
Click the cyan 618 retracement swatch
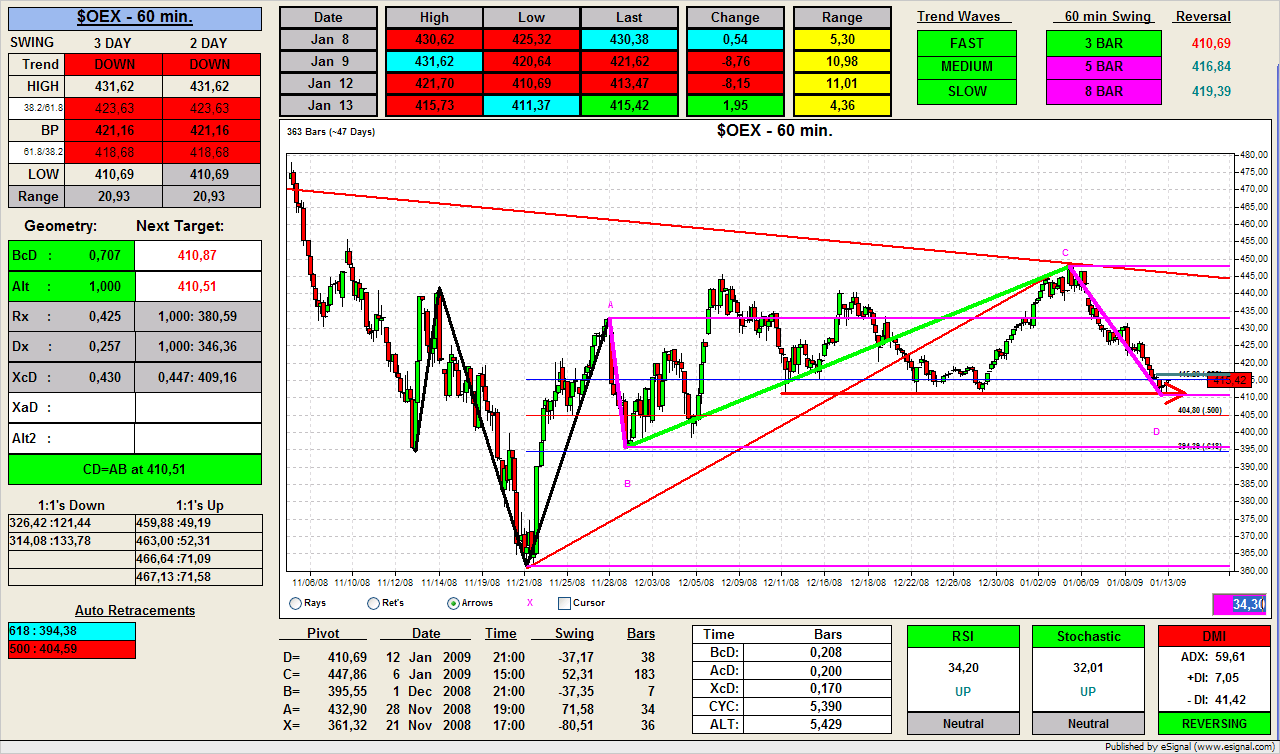pyautogui.click(x=71, y=631)
